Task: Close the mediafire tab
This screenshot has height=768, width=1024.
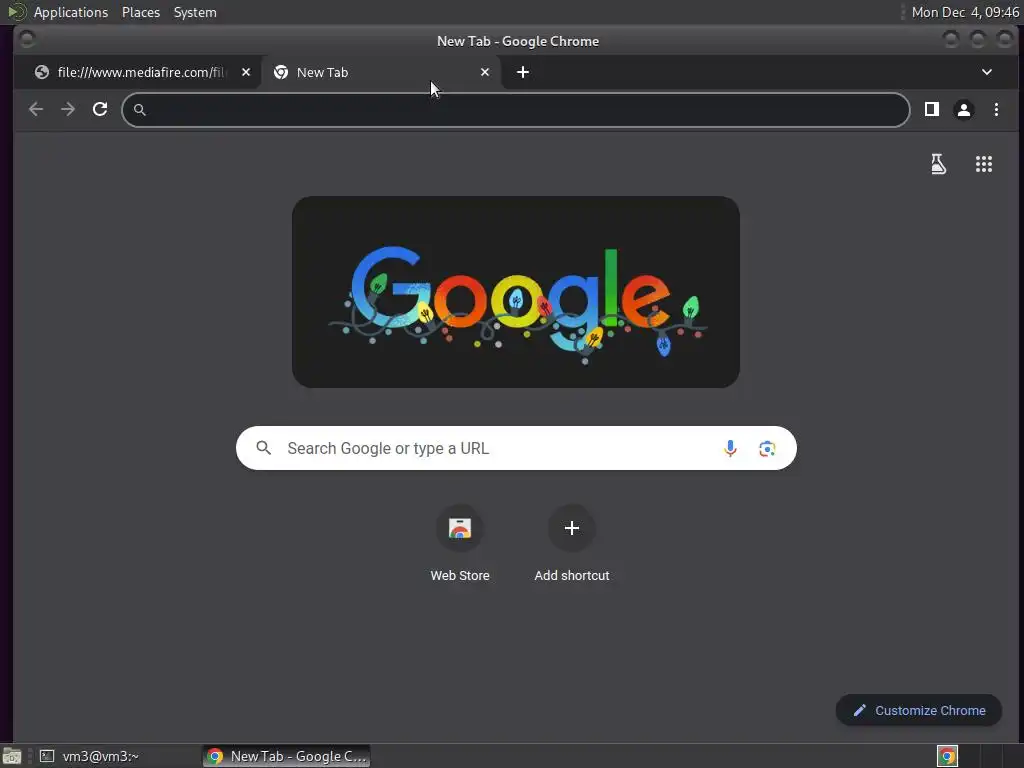Action: coord(246,72)
